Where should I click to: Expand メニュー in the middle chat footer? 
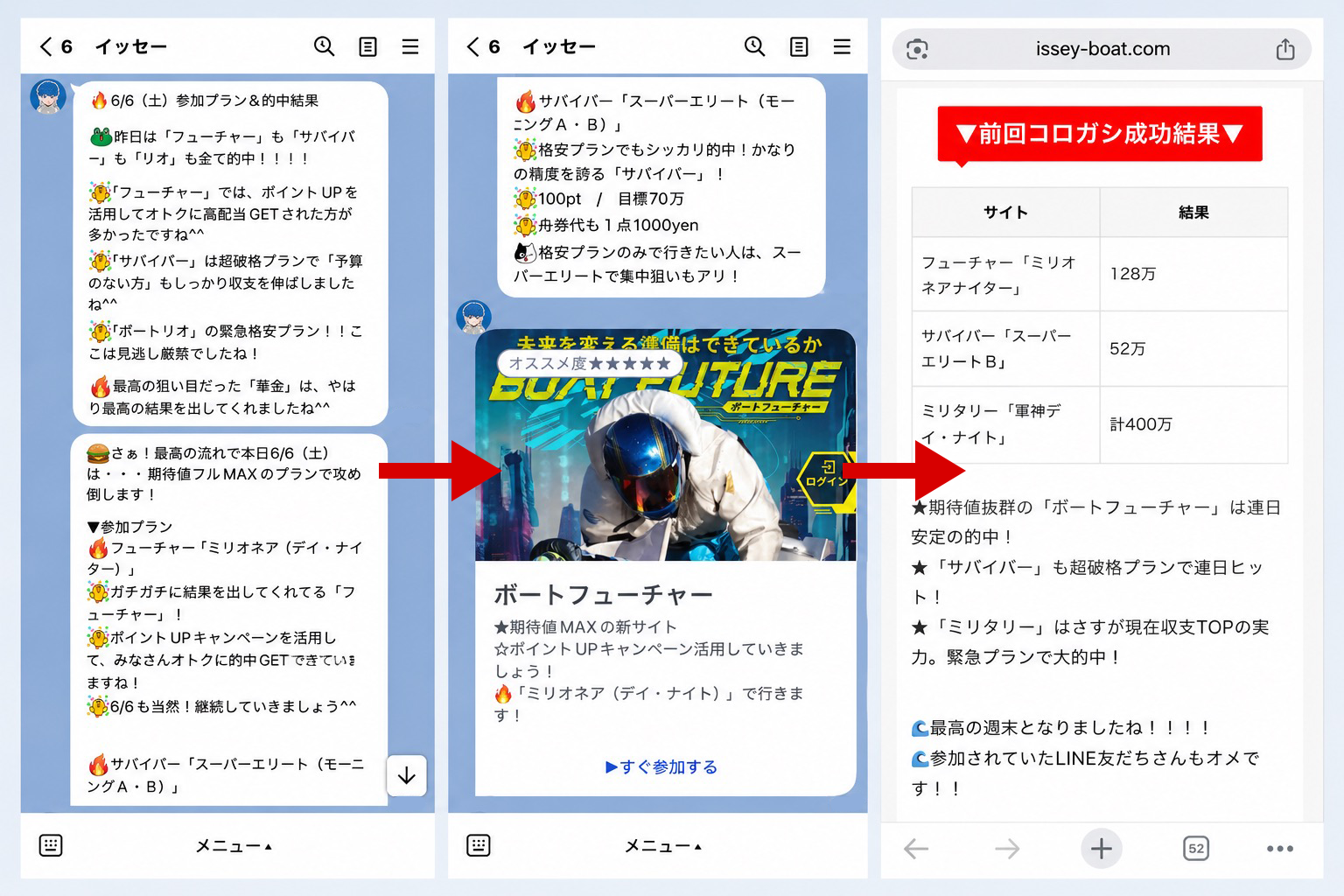pos(663,846)
